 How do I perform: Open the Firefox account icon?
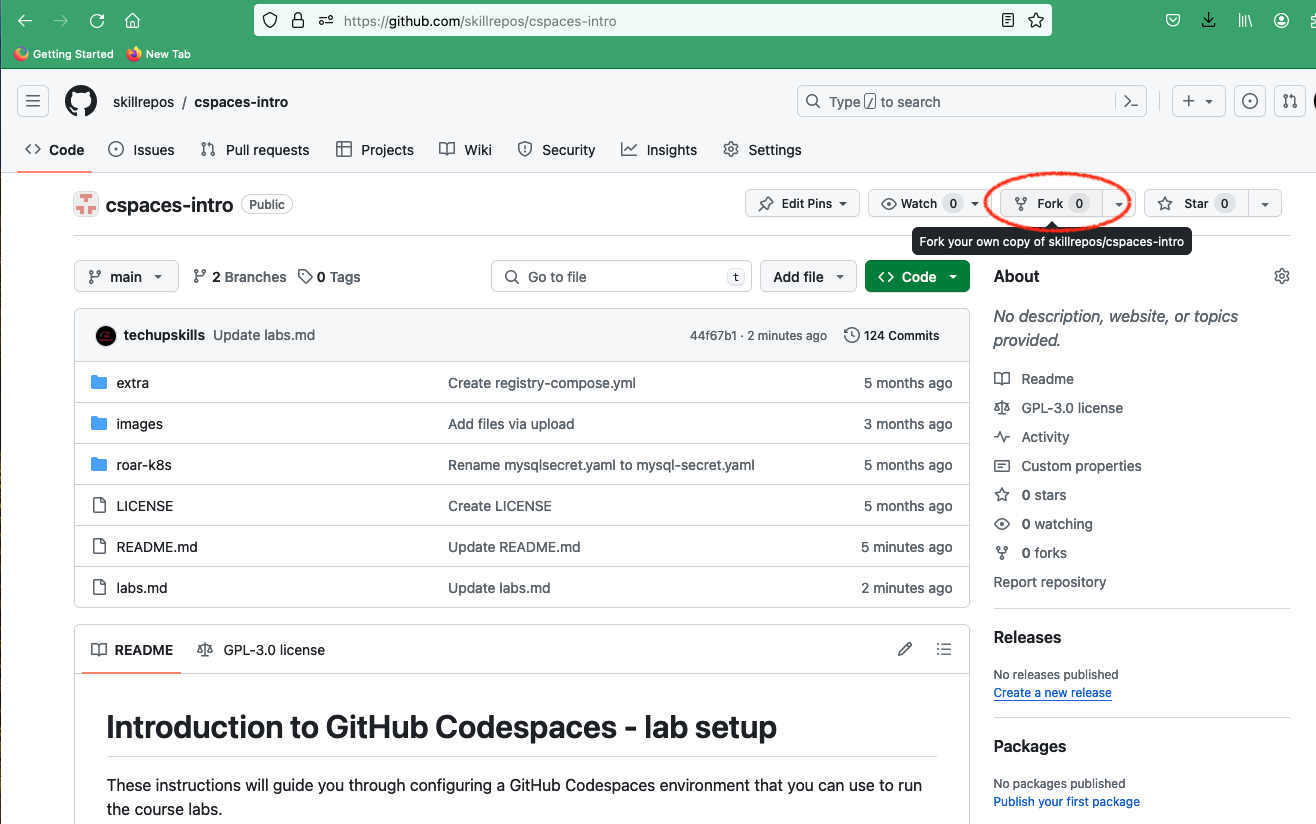coord(1281,20)
